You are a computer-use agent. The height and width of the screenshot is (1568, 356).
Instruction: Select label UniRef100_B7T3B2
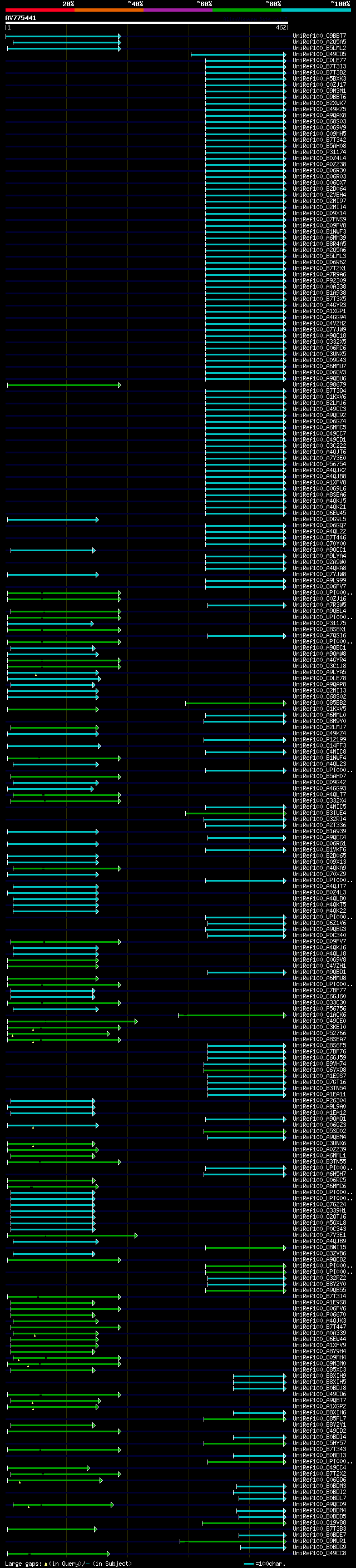[319, 72]
